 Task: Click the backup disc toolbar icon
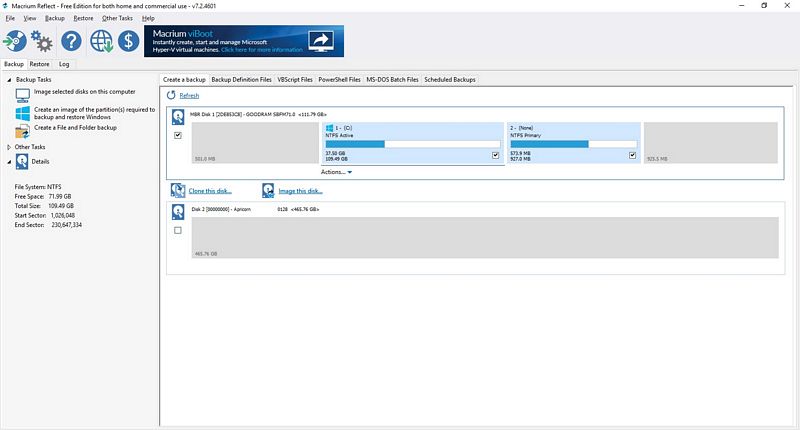(15, 41)
